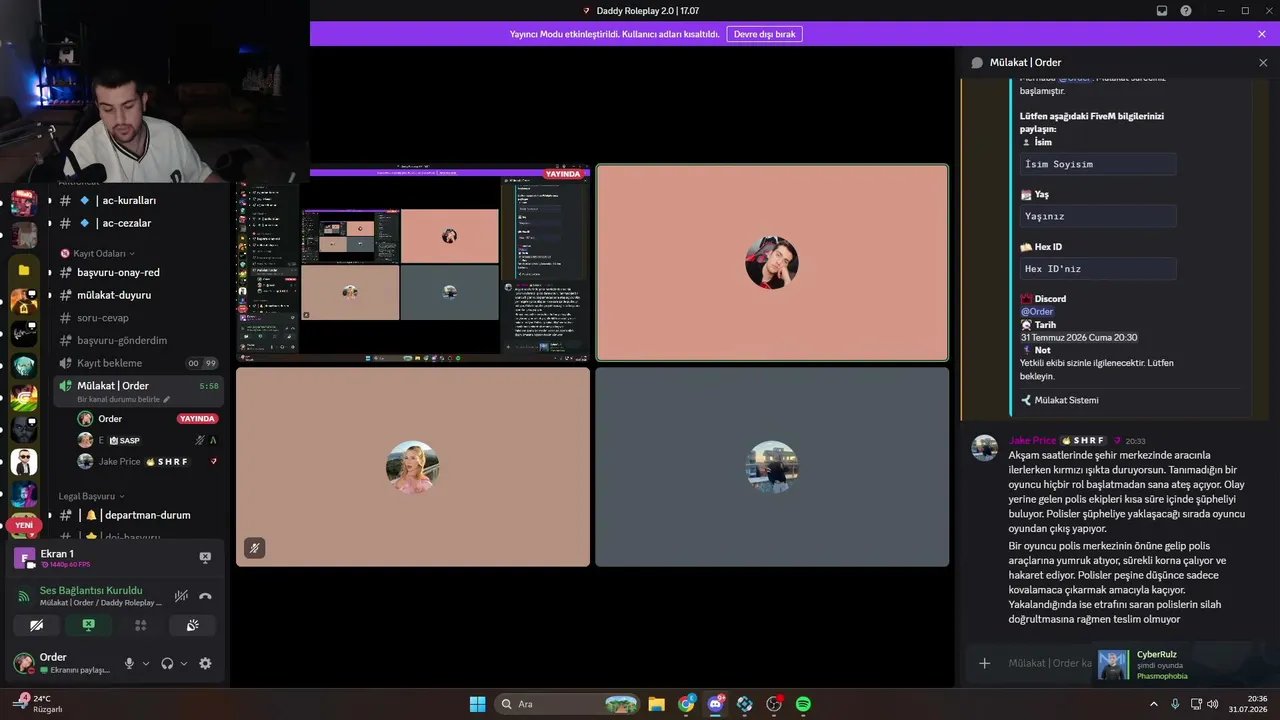The height and width of the screenshot is (720, 1280).
Task: Open Discord from the taskbar
Action: click(x=716, y=704)
